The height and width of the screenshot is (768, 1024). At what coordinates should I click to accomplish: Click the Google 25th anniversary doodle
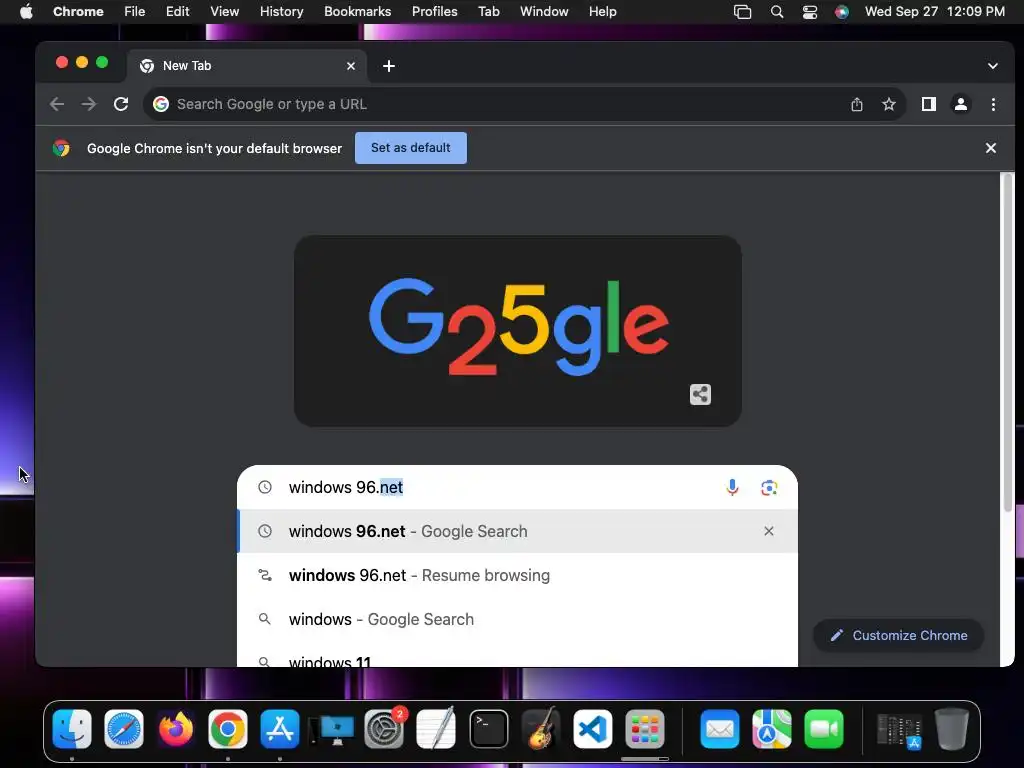click(x=518, y=331)
